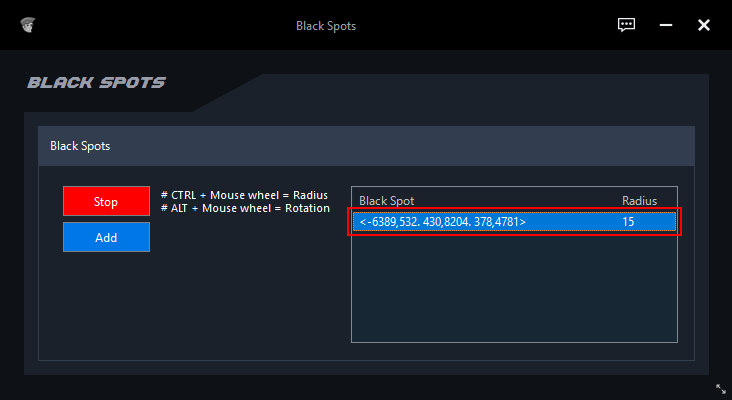
Task: Open the feedback chat bubble icon
Action: click(627, 25)
